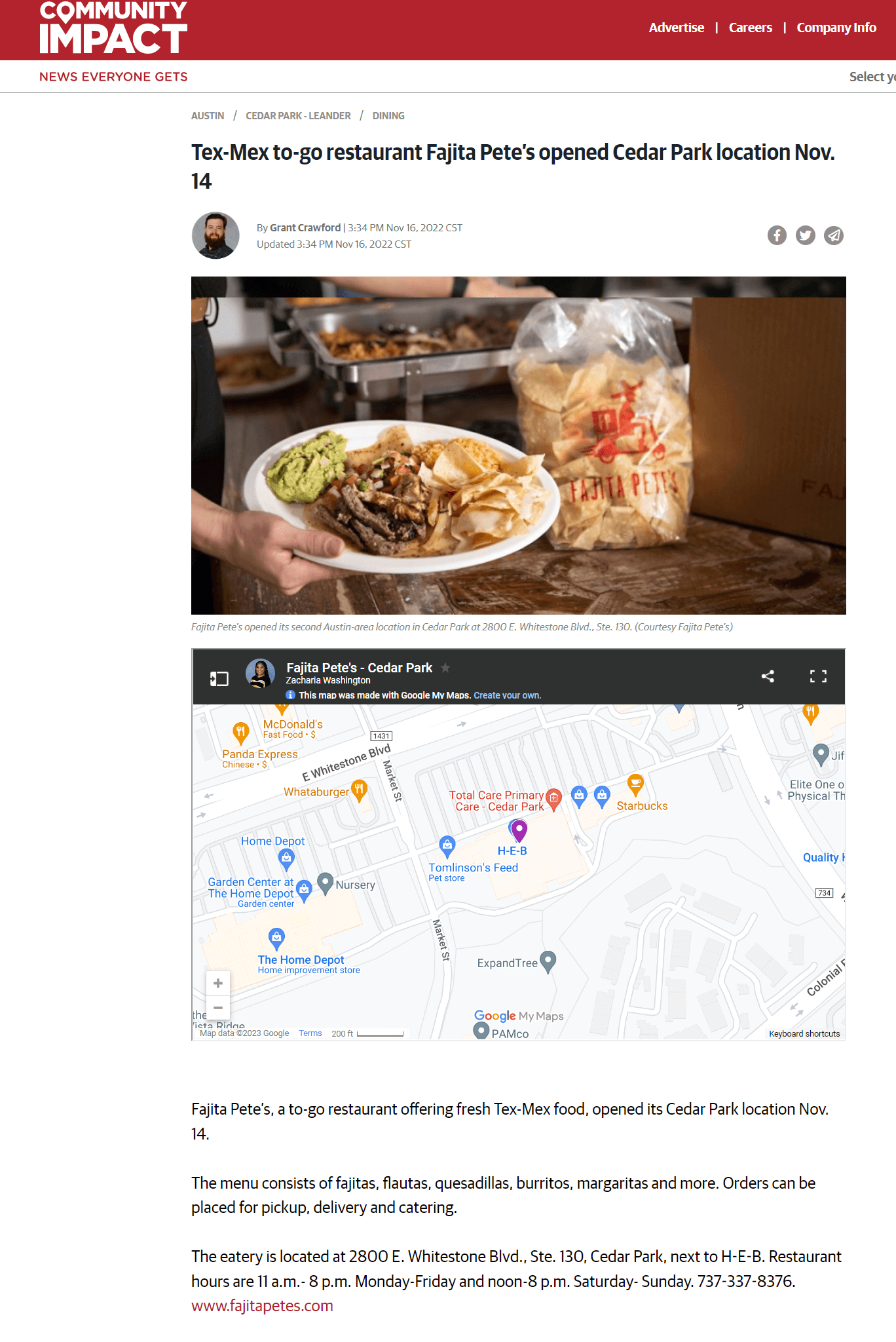Go to Cedar Park - Leander breadcrumb
The height and width of the screenshot is (1342, 896).
pyautogui.click(x=298, y=116)
